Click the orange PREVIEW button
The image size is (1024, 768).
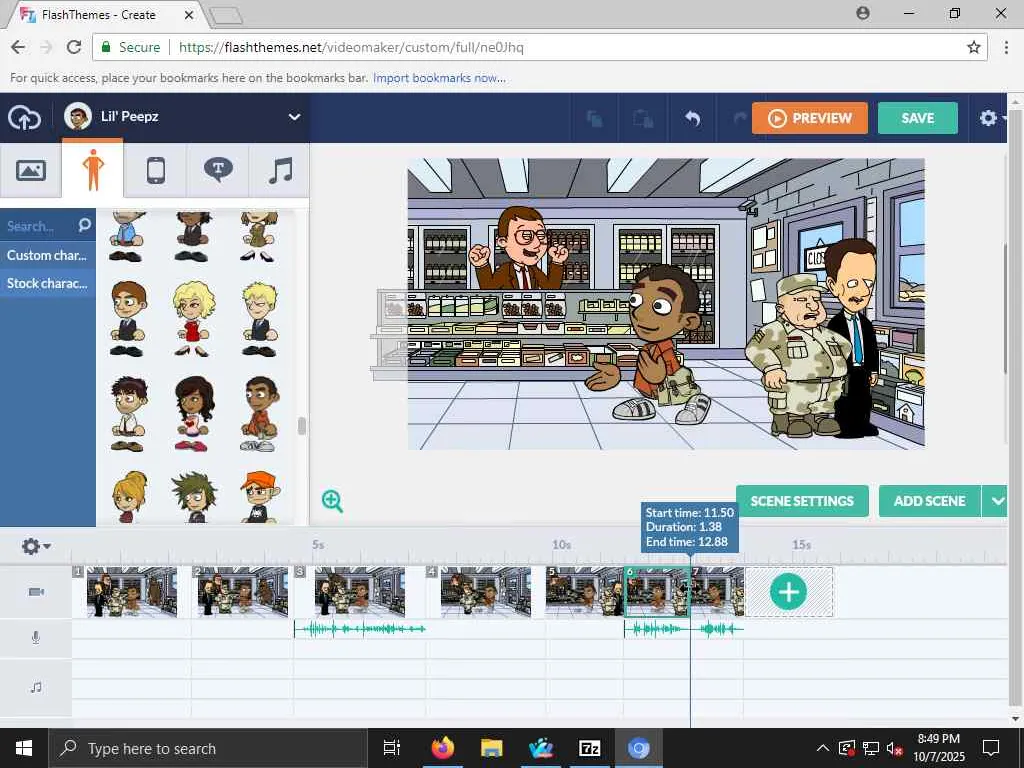(810, 118)
